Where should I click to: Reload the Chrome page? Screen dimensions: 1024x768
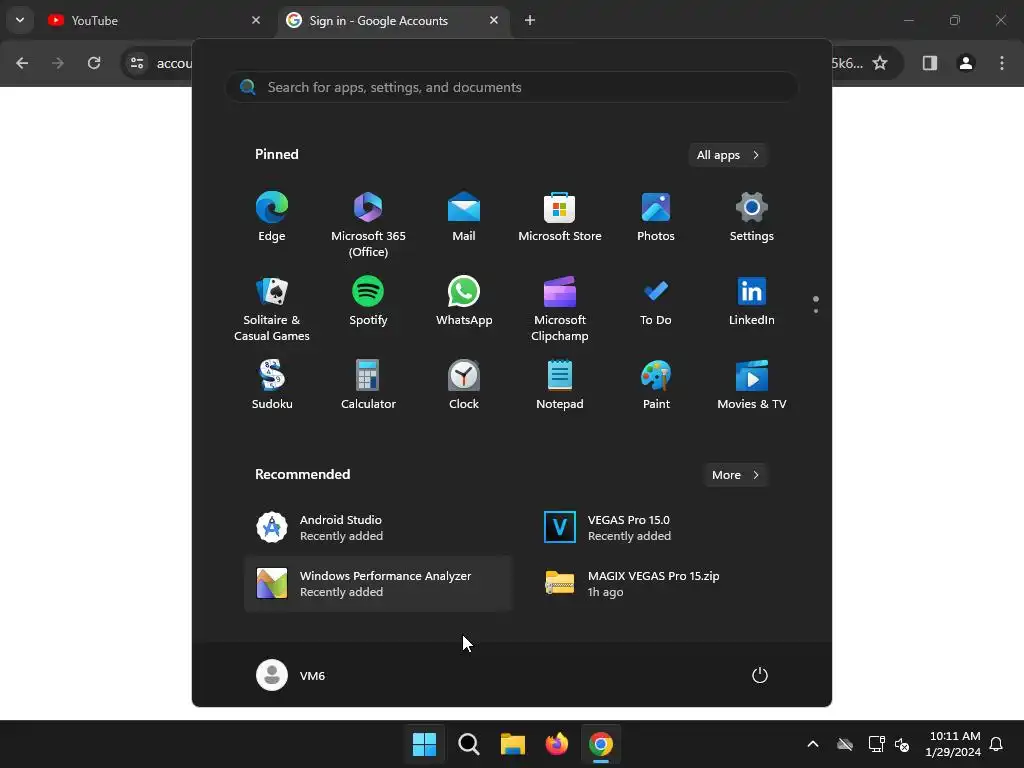coord(94,63)
